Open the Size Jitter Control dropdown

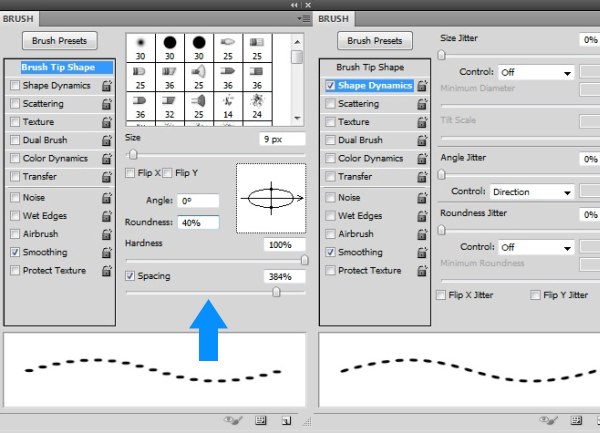point(535,73)
